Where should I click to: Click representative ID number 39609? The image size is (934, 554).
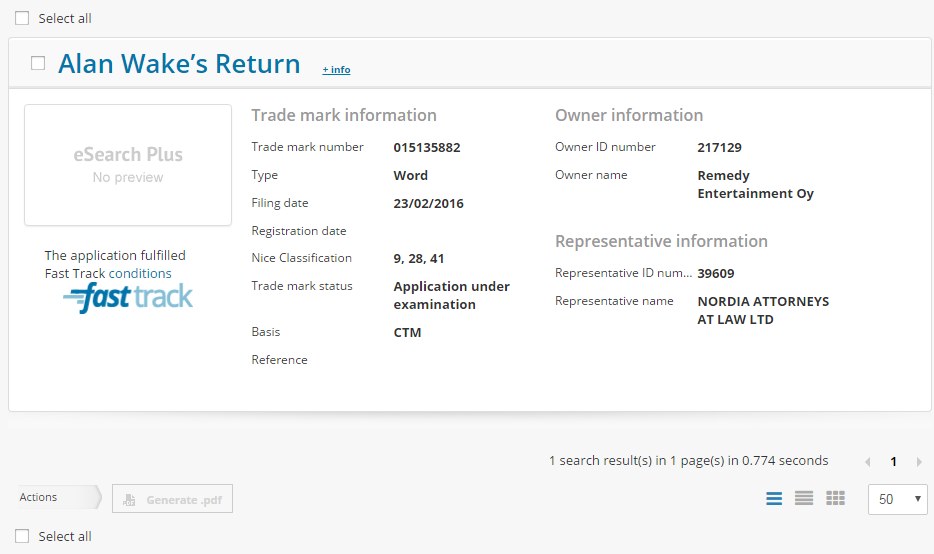pyautogui.click(x=715, y=273)
